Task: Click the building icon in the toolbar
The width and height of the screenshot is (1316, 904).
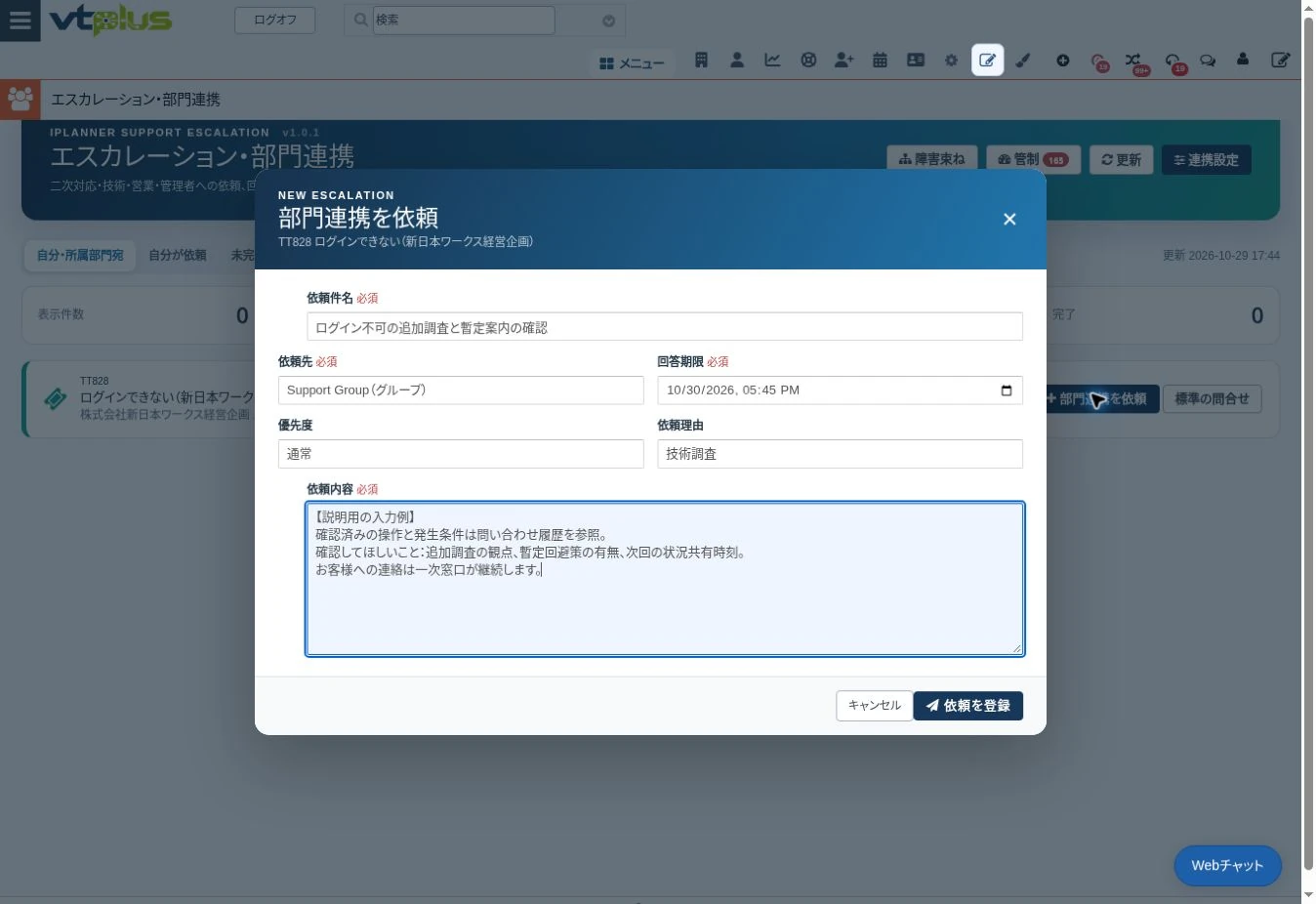Action: pyautogui.click(x=701, y=61)
